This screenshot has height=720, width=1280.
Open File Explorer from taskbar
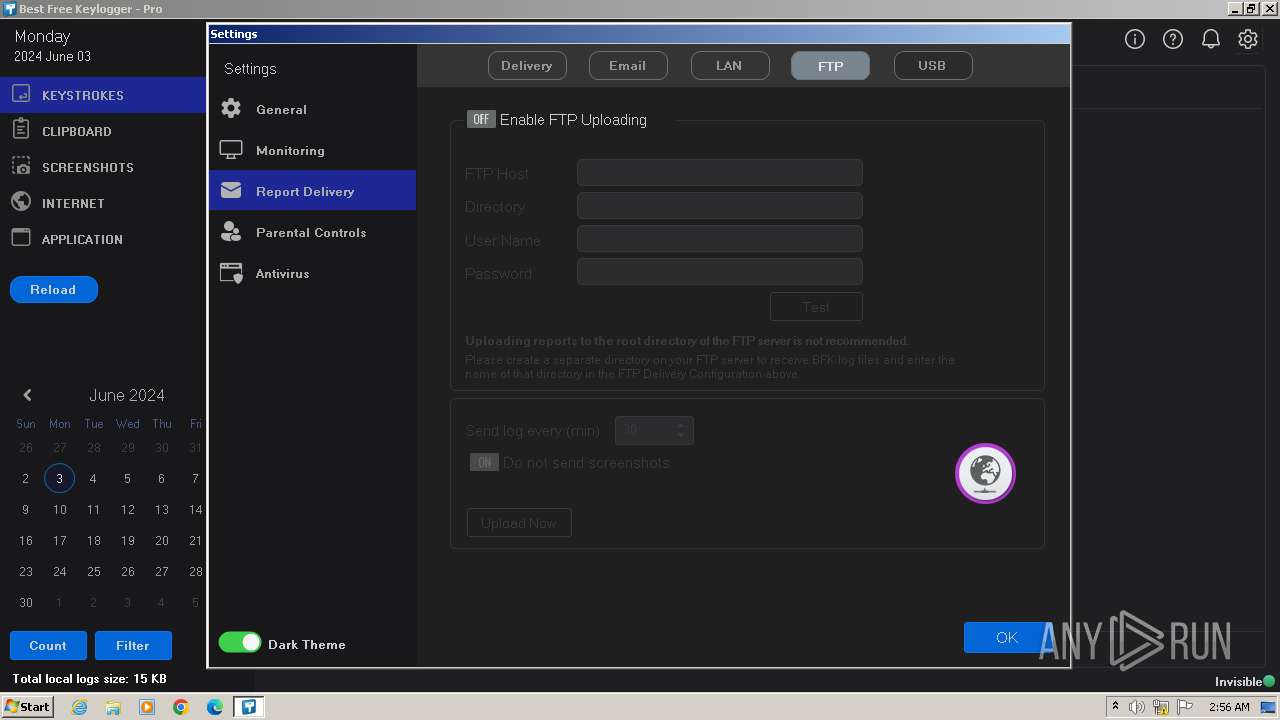(113, 707)
